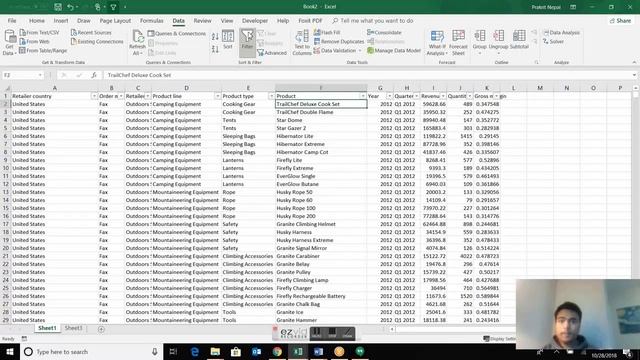Image resolution: width=640 pixels, height=360 pixels.
Task: Select the Sheet1 tab
Action: coord(47,328)
